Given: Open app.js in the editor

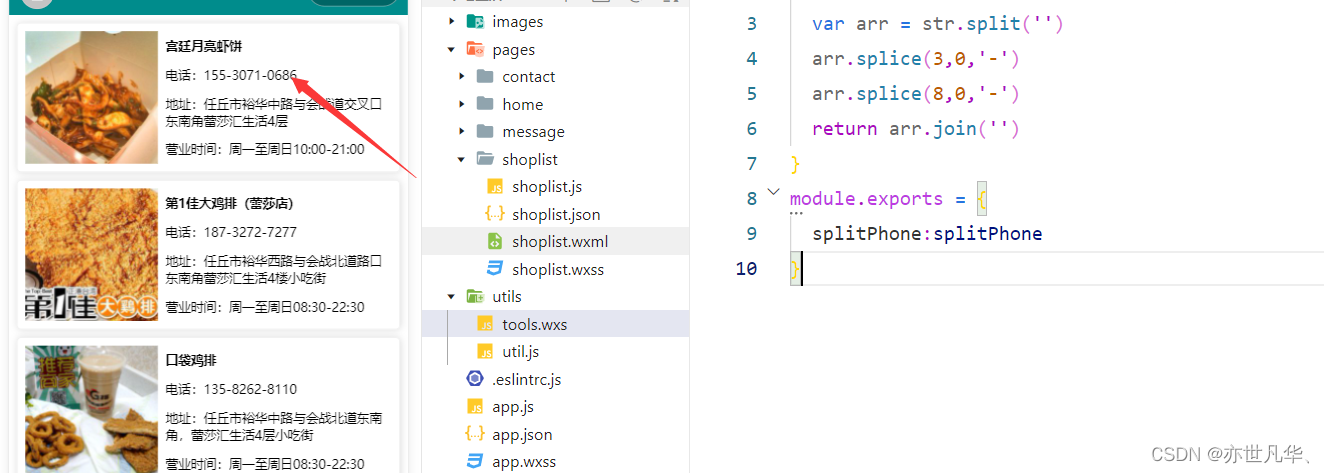Looking at the screenshot, I should 513,406.
